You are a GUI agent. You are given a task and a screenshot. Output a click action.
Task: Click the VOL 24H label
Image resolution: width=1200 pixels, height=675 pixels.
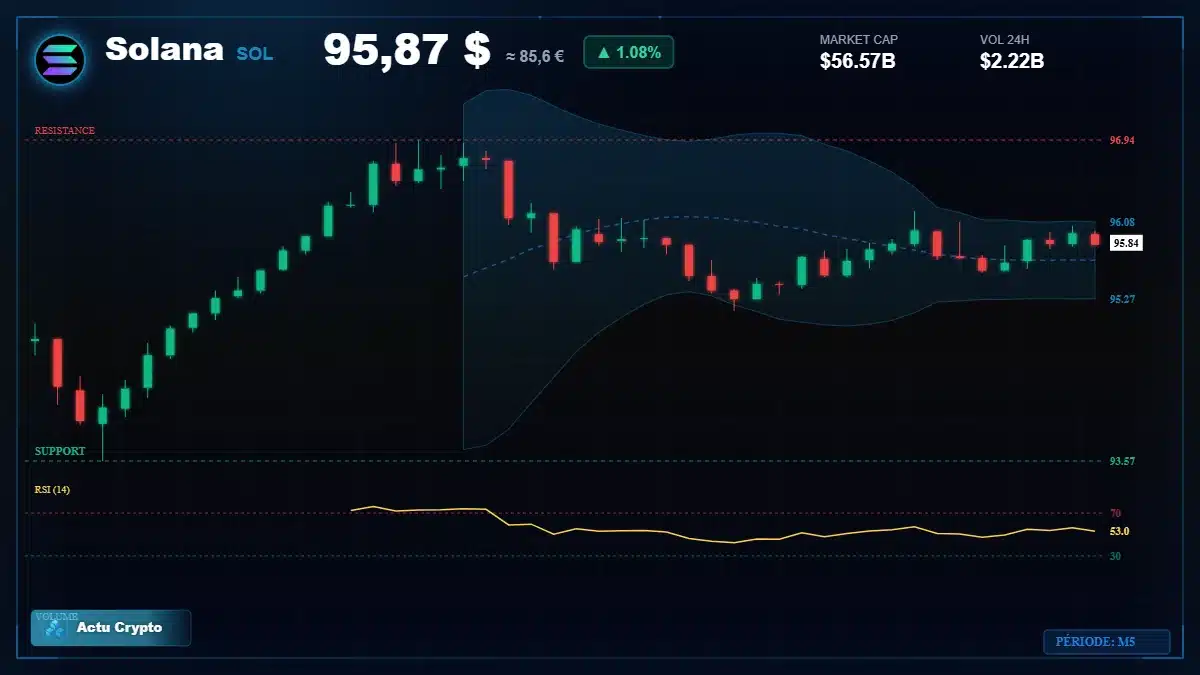pos(1005,40)
